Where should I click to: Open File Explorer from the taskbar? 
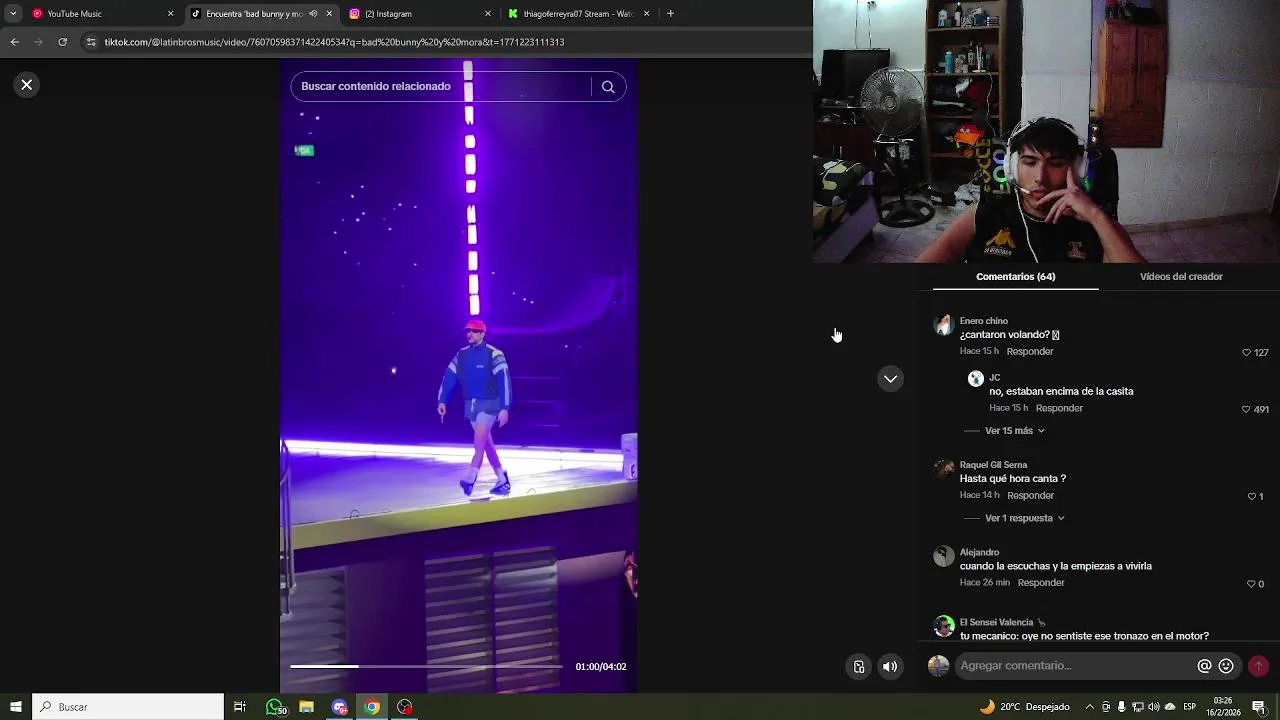click(x=307, y=707)
